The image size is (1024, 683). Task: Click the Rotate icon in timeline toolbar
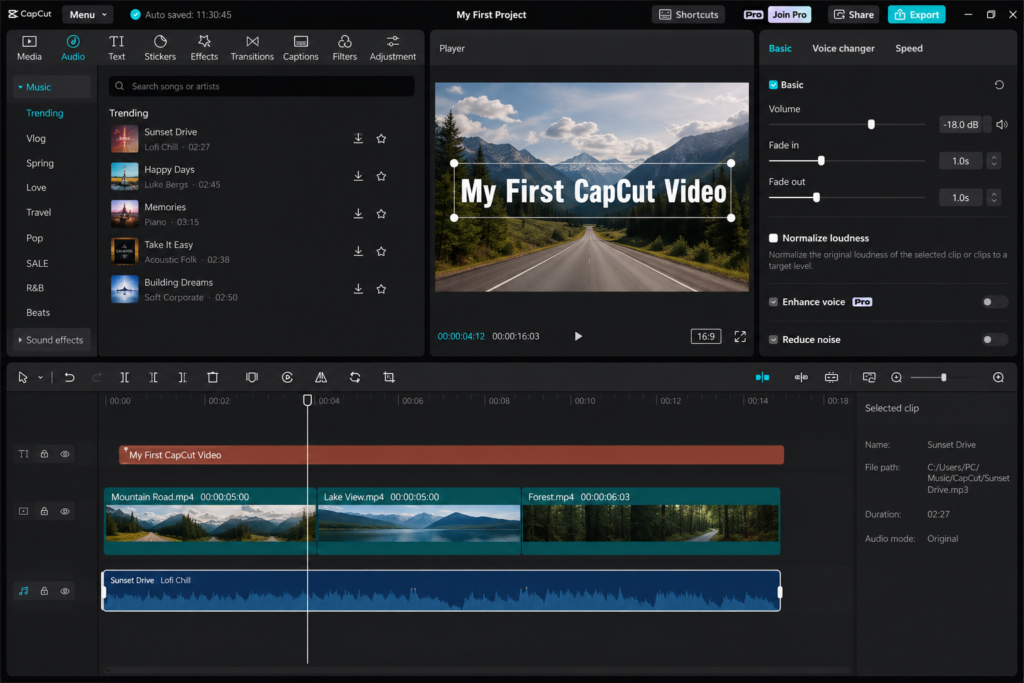355,377
